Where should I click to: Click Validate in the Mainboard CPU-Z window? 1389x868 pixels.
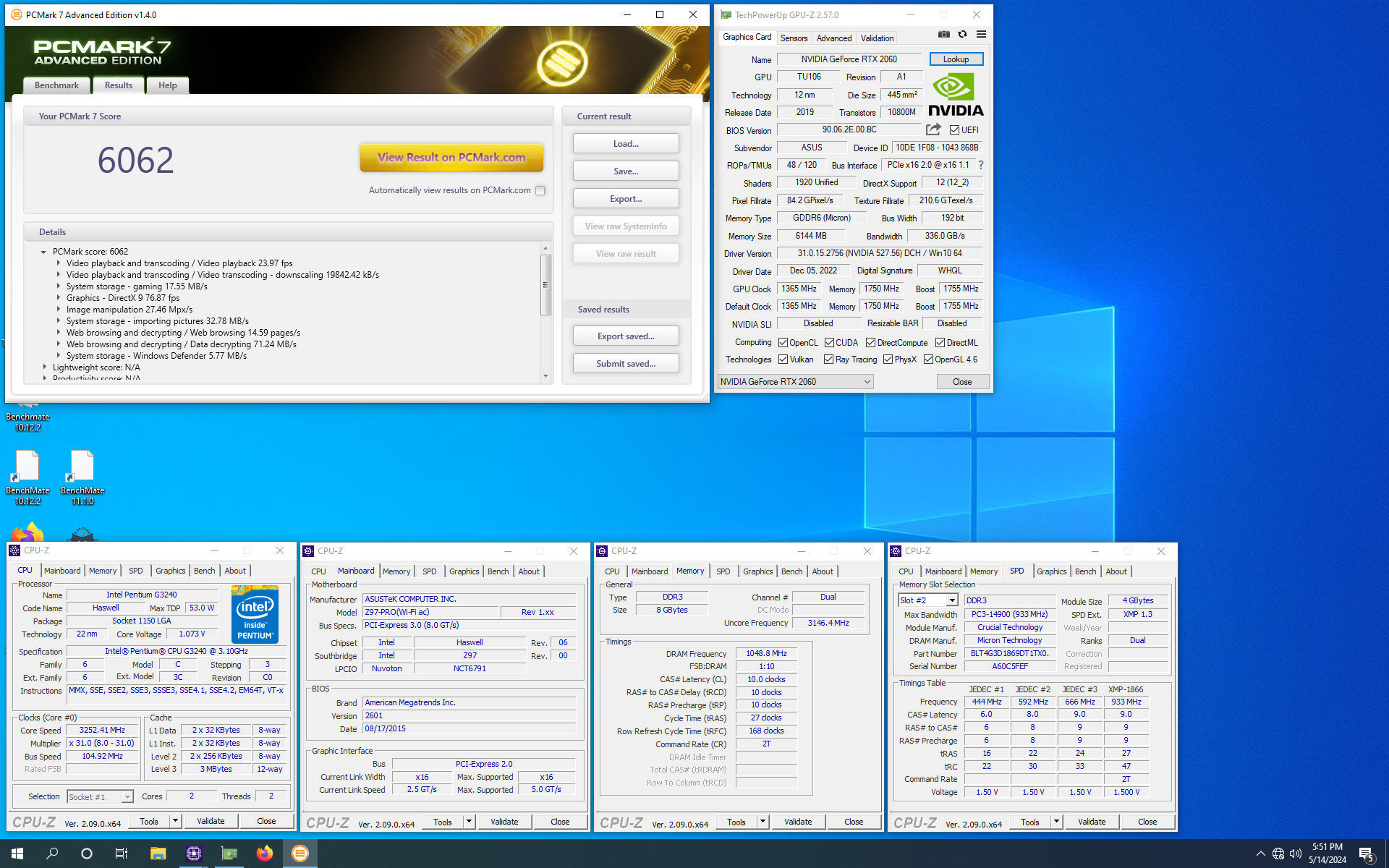click(504, 822)
